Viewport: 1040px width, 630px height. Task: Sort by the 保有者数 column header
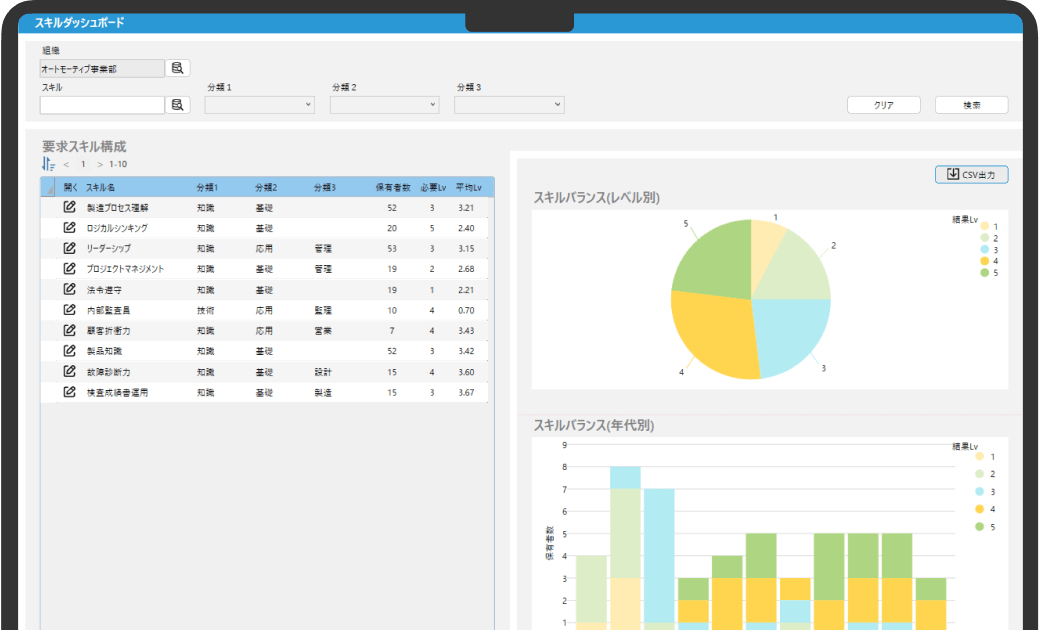392,187
